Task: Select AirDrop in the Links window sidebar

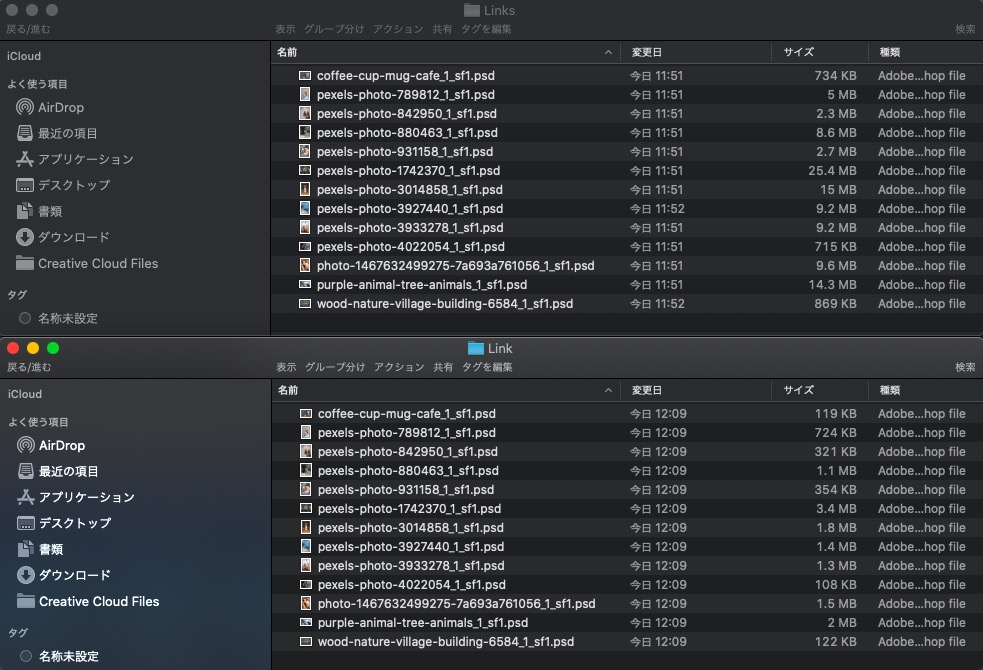Action: coord(50,107)
